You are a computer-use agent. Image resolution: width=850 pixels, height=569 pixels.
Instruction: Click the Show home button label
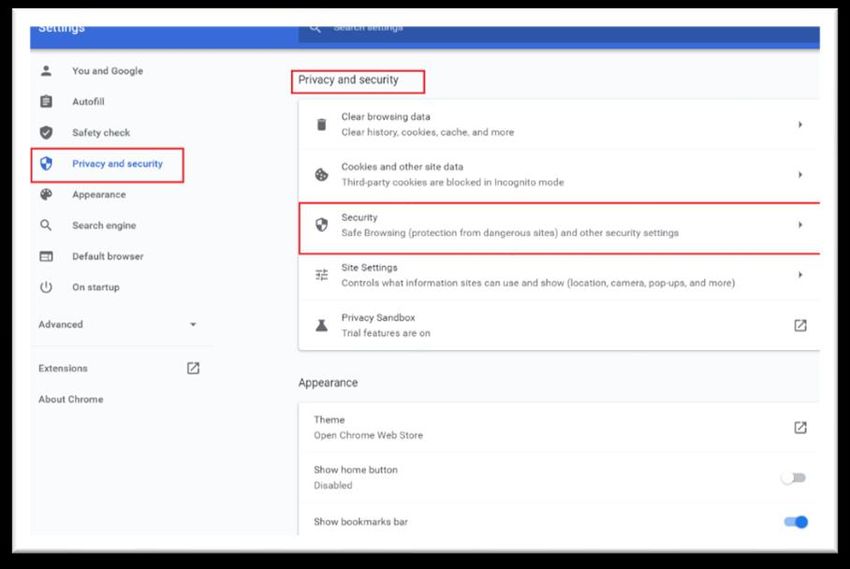[x=356, y=470]
